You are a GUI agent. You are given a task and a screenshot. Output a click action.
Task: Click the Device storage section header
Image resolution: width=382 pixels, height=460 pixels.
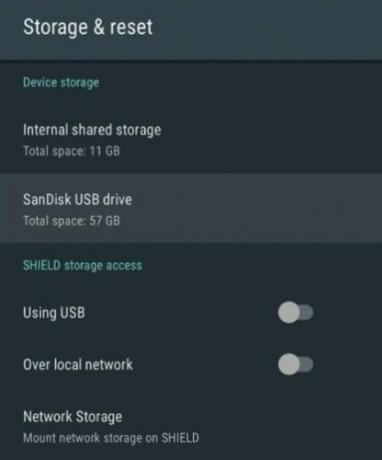(x=61, y=82)
